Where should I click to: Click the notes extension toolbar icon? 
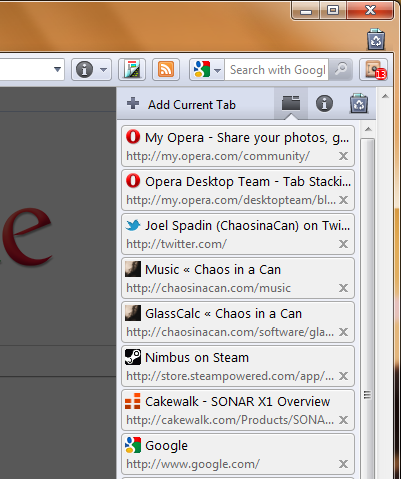point(132,70)
